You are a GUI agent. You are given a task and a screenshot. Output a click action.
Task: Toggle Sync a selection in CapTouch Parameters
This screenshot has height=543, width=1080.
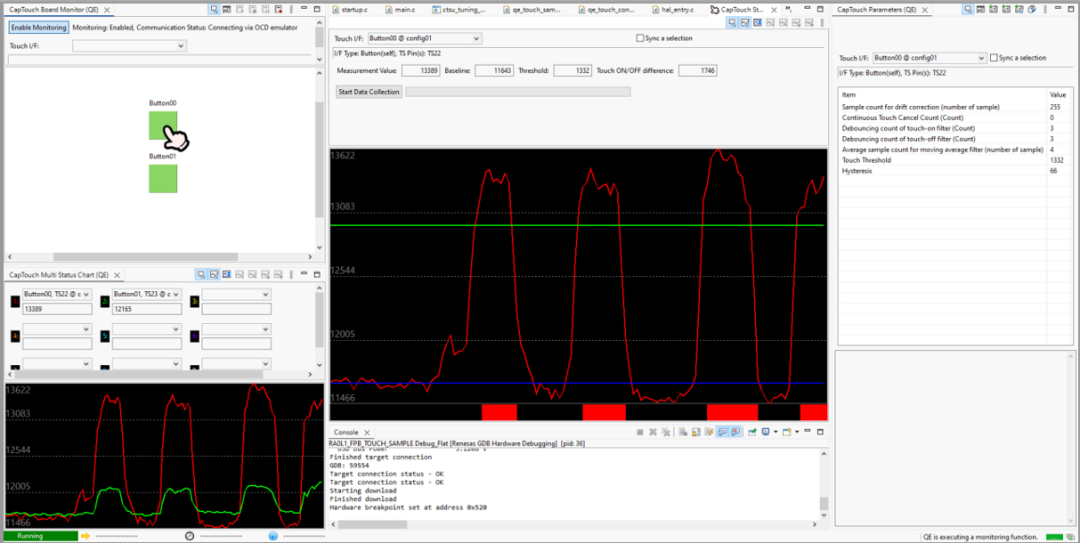coord(993,58)
